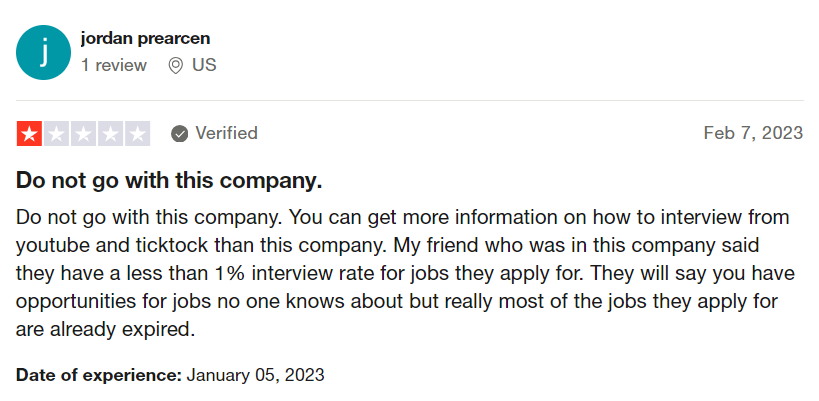Click the location pin icon
The height and width of the screenshot is (401, 819).
point(176,66)
